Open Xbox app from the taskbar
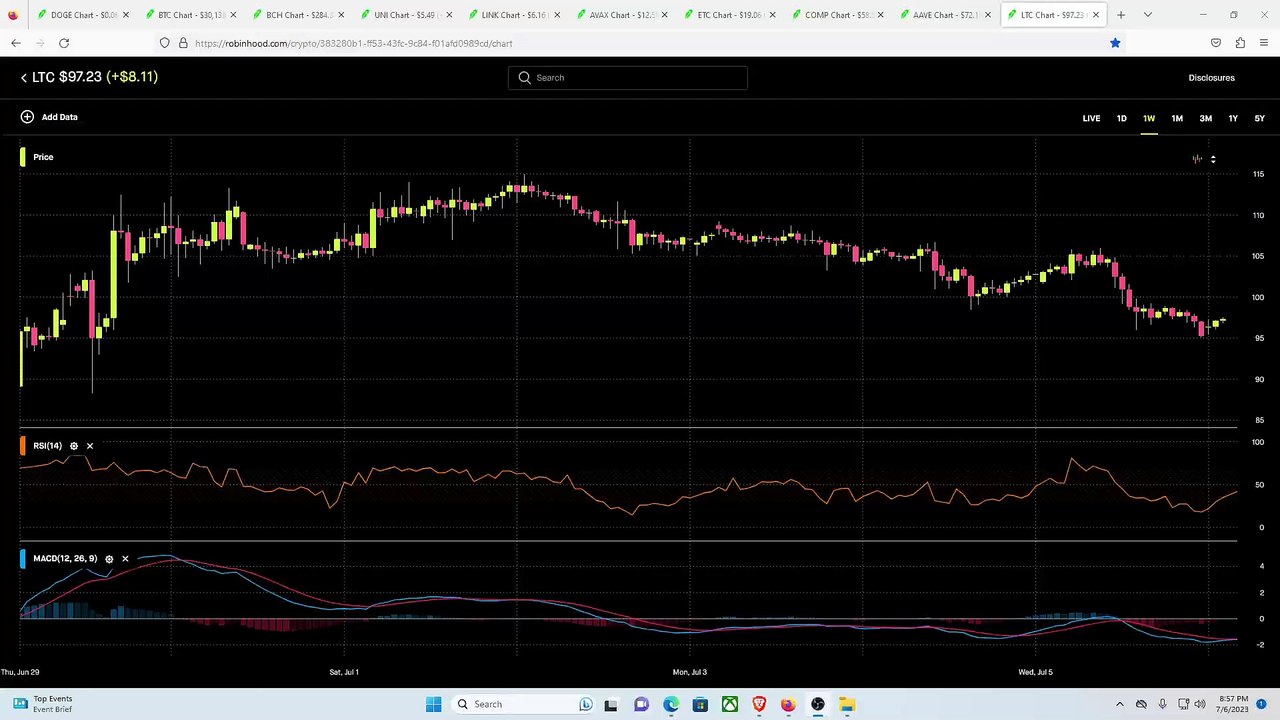Viewport: 1280px width, 720px height. click(x=730, y=704)
